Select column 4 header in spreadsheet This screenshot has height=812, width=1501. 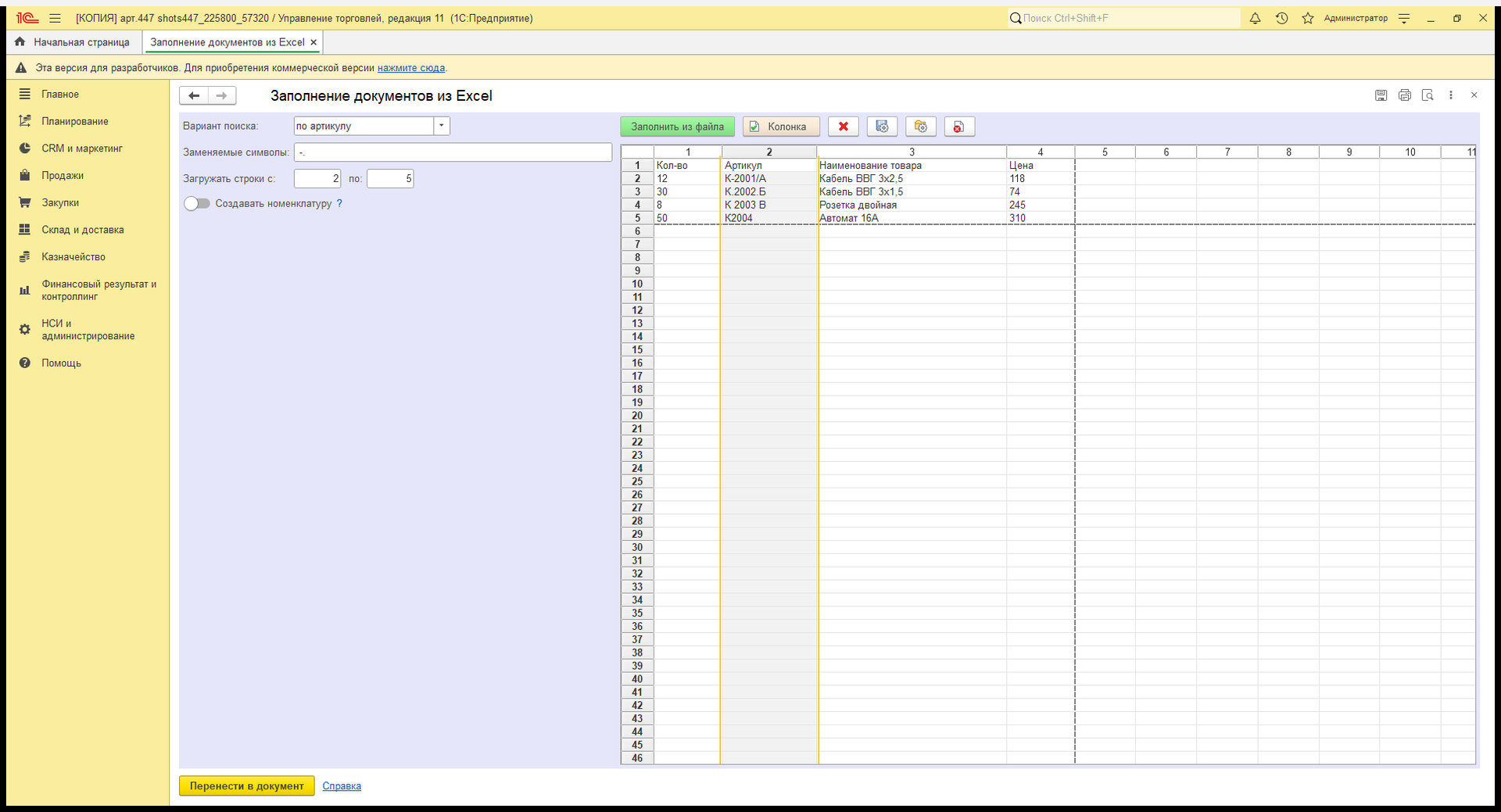[x=1040, y=152]
